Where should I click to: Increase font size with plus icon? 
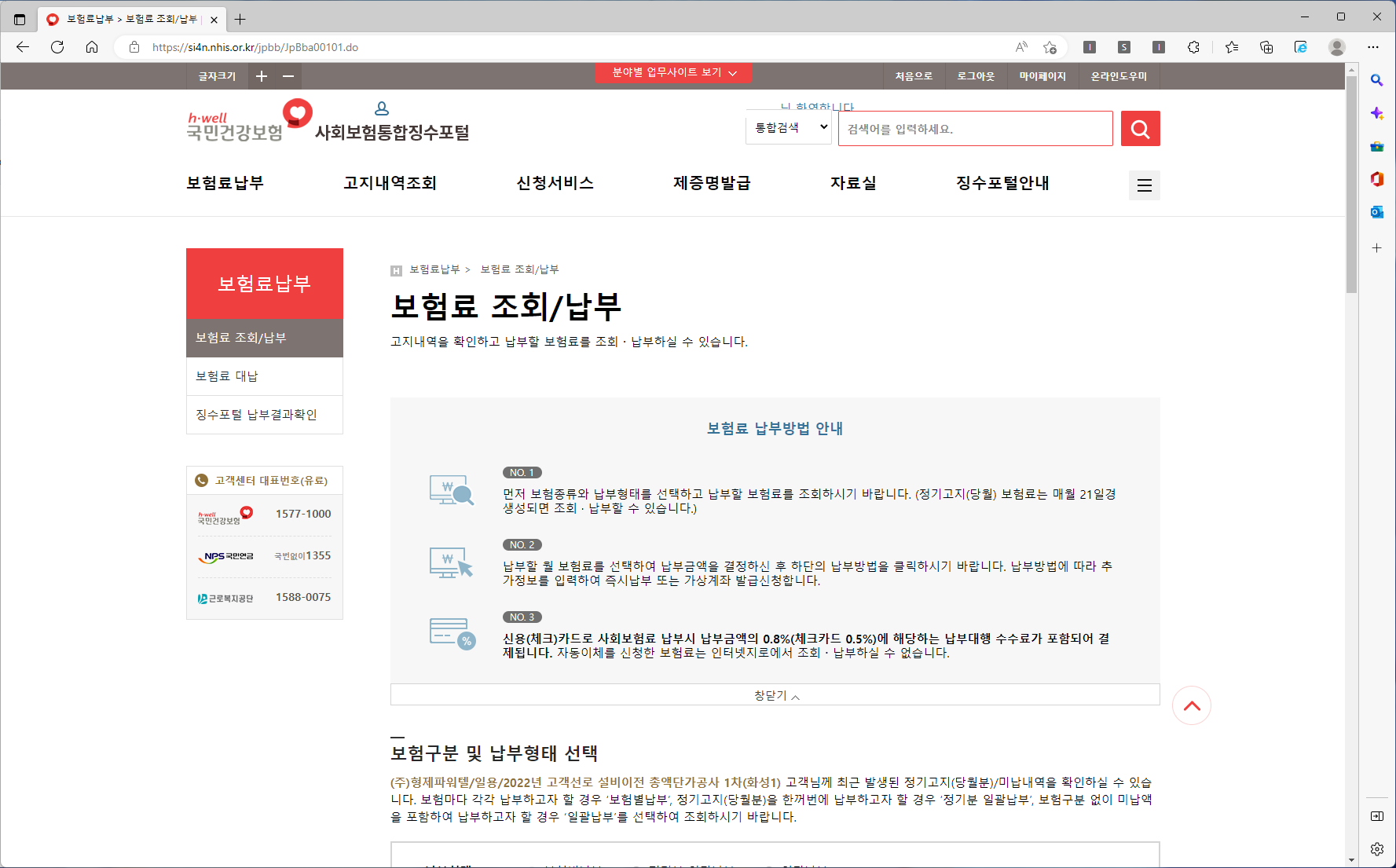(262, 76)
